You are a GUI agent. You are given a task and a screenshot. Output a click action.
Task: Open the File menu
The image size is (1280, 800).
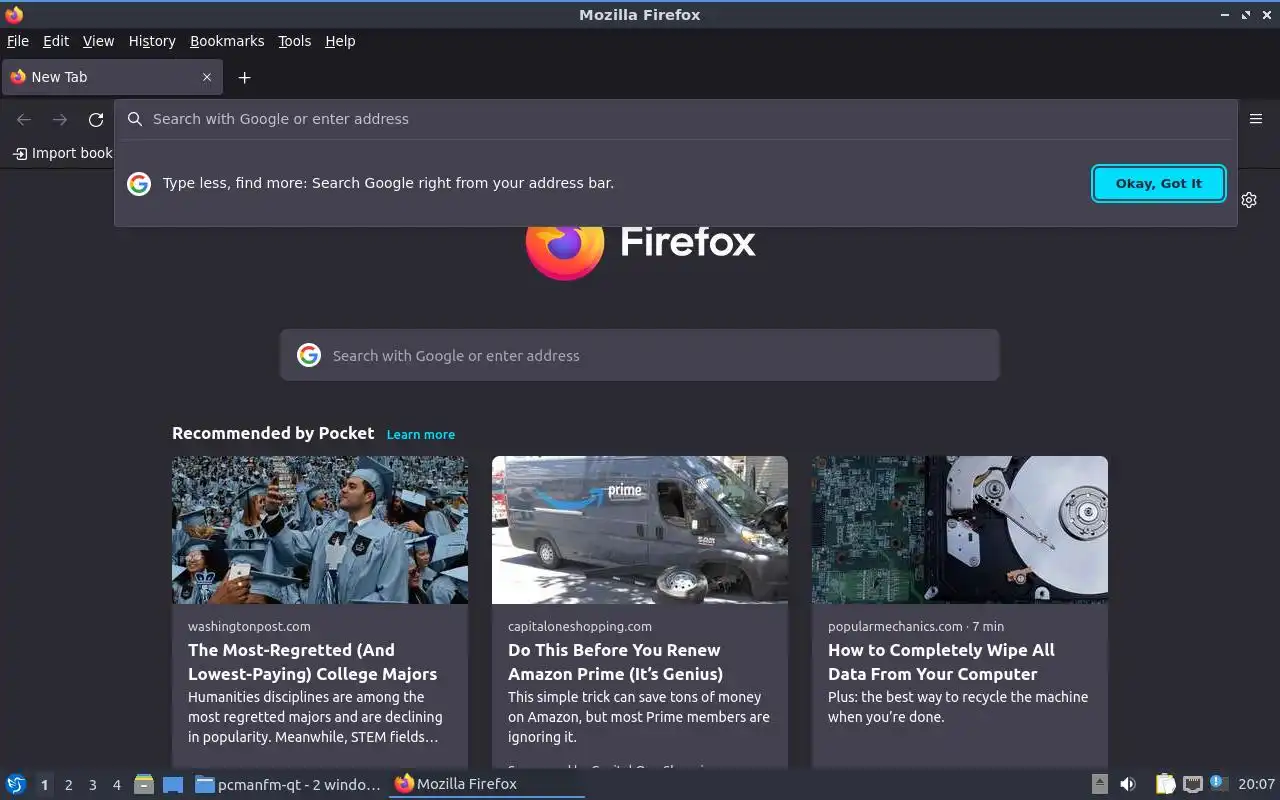18,41
